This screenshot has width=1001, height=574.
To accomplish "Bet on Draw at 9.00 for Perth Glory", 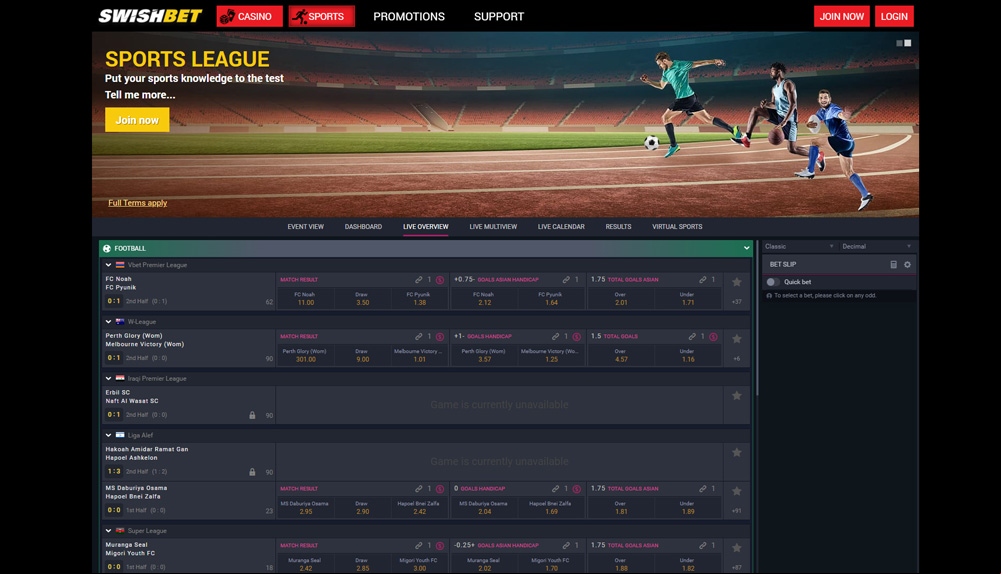I will (363, 356).
